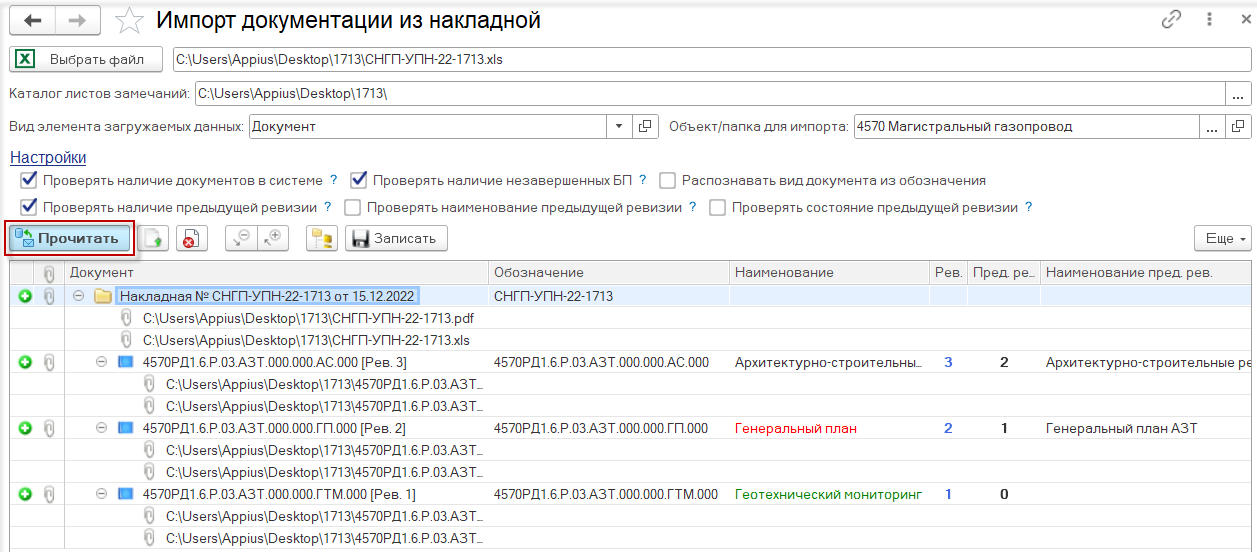1257x552 pixels.
Task: Toggle Проверять наличие незавершенных БП
Action: click(358, 181)
